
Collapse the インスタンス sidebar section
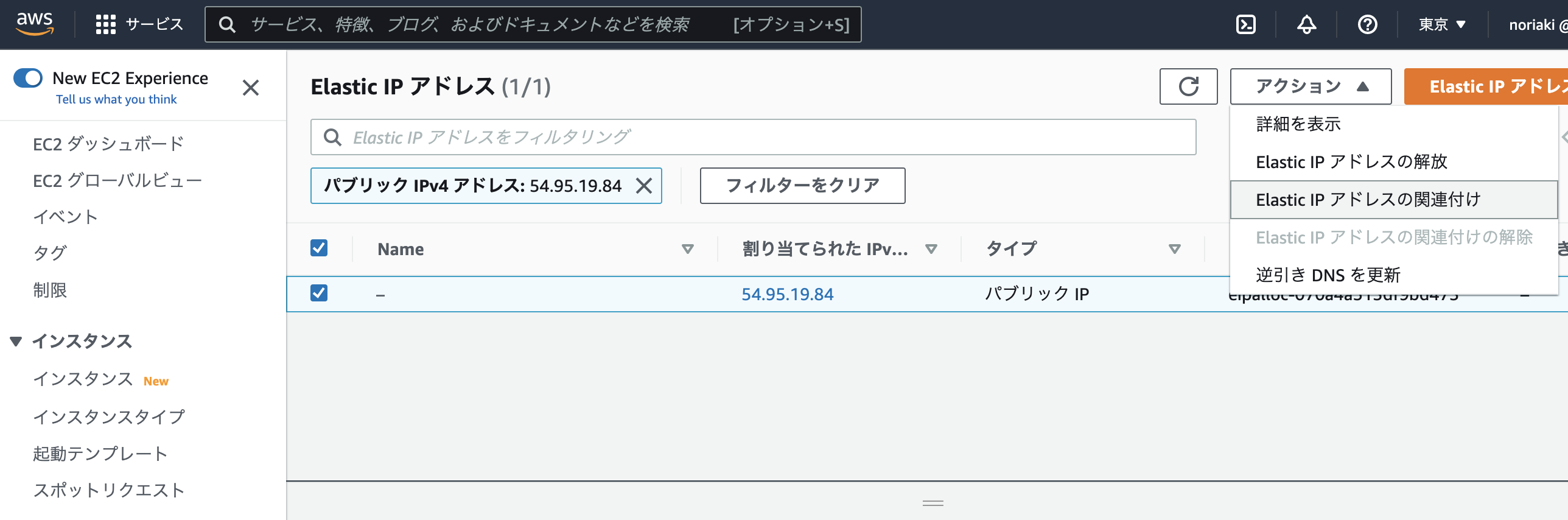tap(16, 342)
